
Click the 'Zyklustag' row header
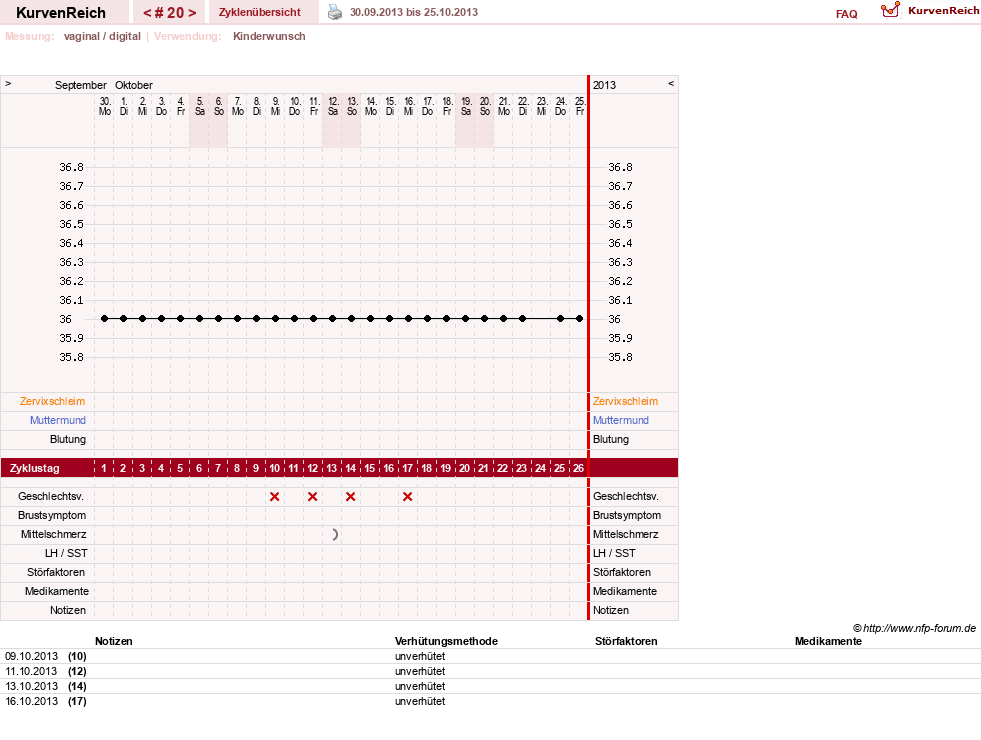[34, 468]
